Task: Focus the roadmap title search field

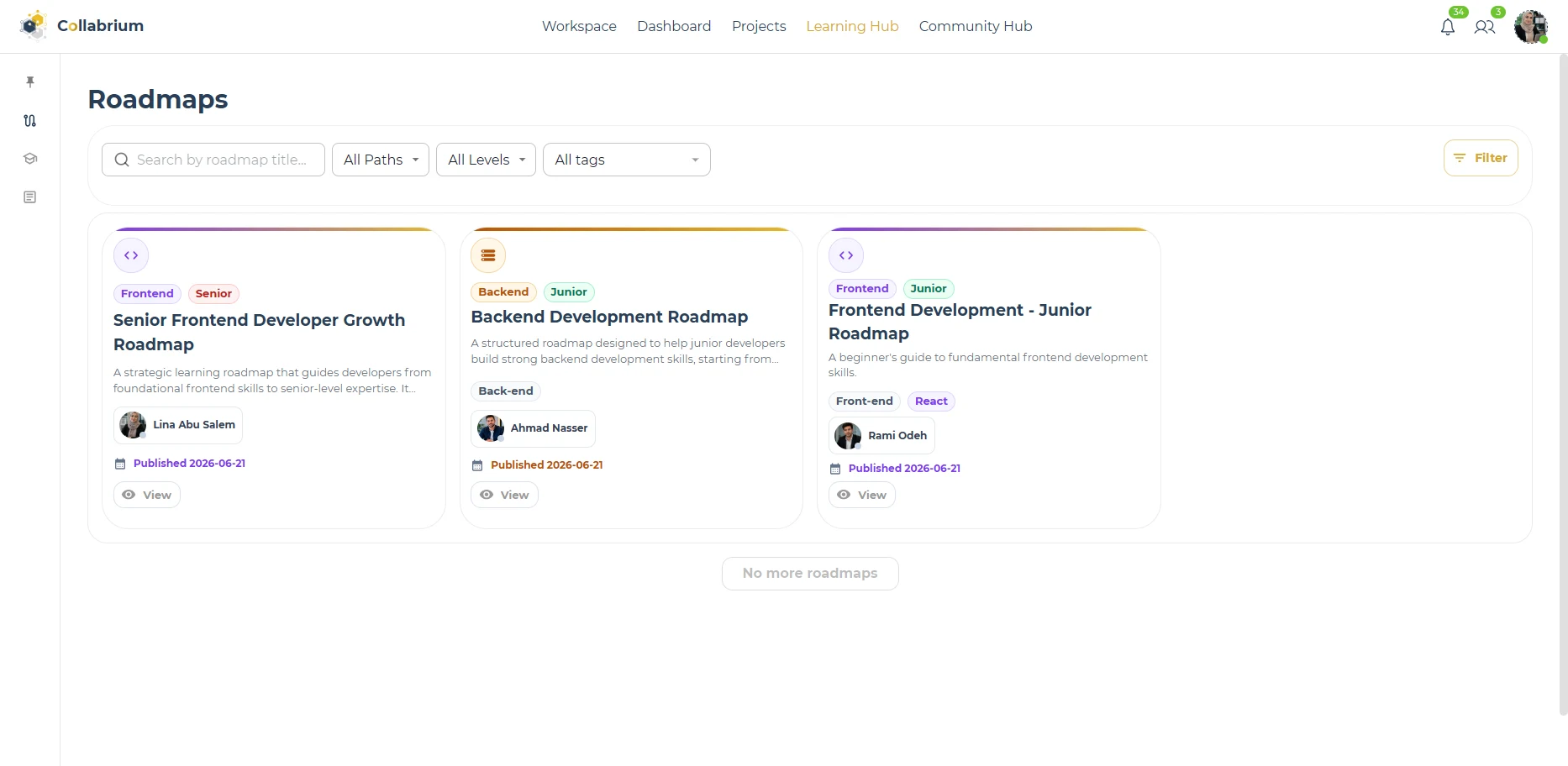Action: point(213,160)
